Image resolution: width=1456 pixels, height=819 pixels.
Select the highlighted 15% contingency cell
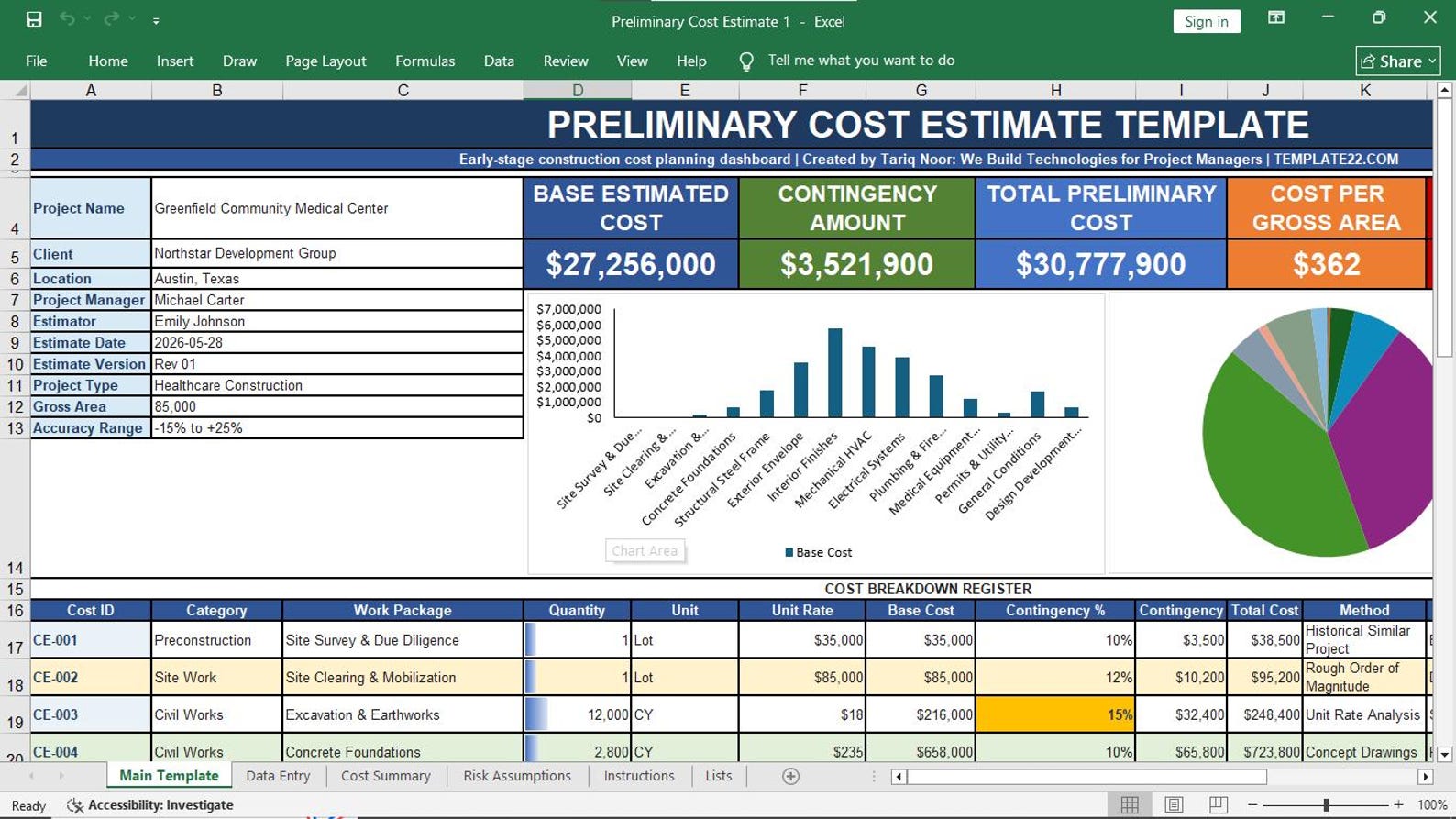pyautogui.click(x=1055, y=714)
